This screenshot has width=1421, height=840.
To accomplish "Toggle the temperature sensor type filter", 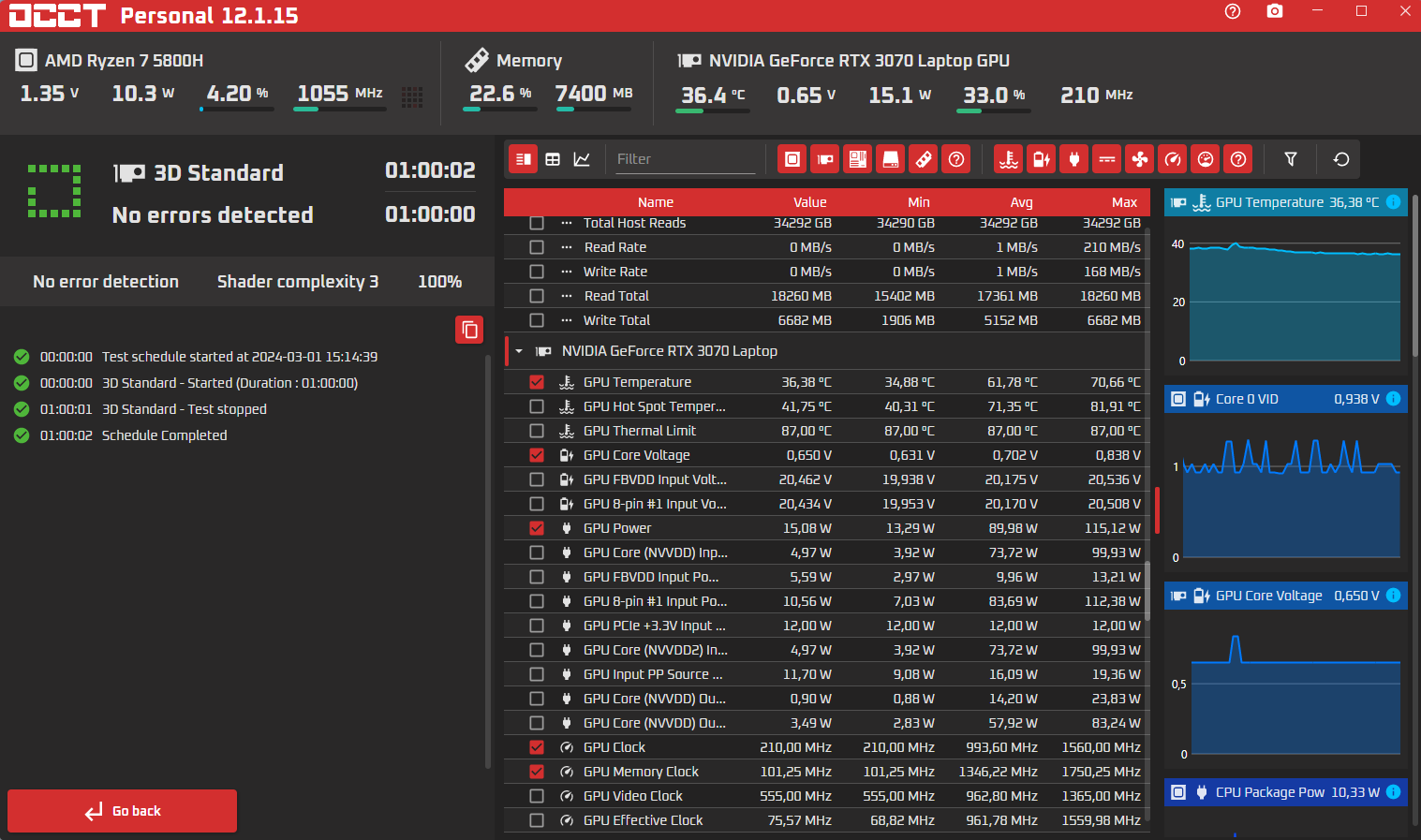I will [x=1009, y=159].
